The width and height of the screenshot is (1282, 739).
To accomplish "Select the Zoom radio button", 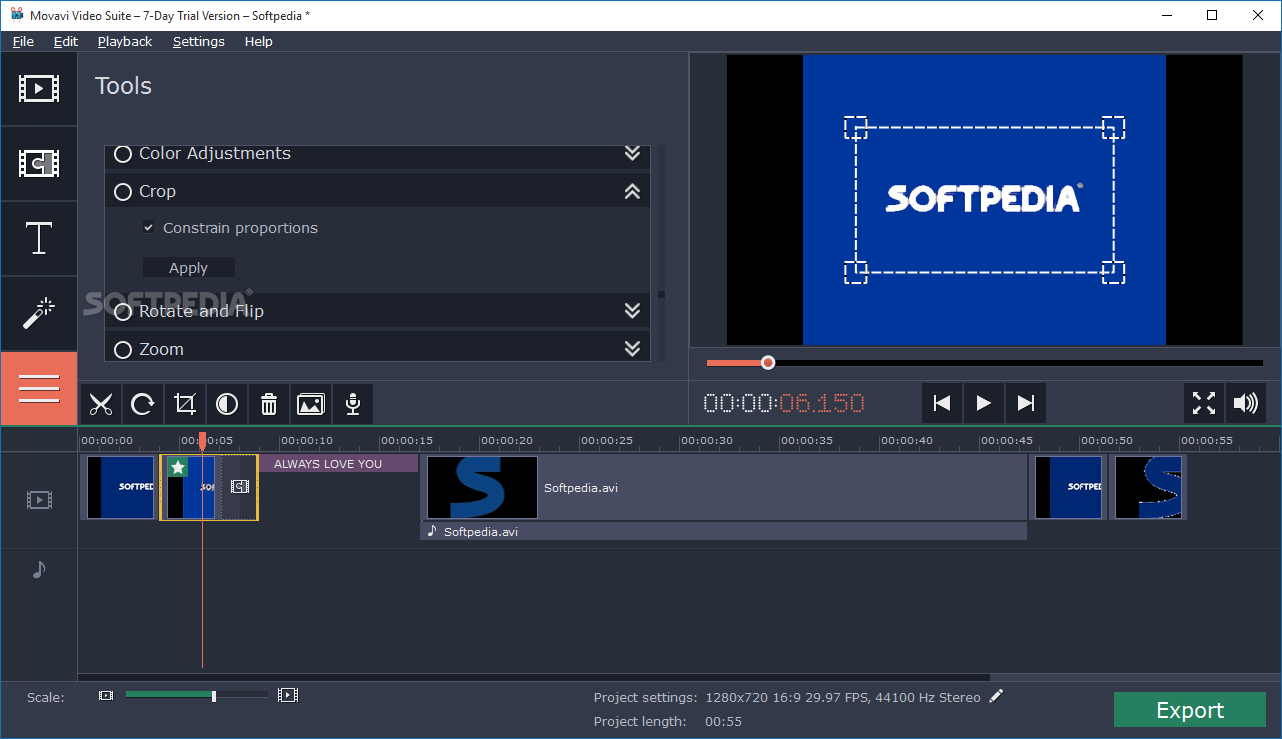I will pyautogui.click(x=123, y=350).
